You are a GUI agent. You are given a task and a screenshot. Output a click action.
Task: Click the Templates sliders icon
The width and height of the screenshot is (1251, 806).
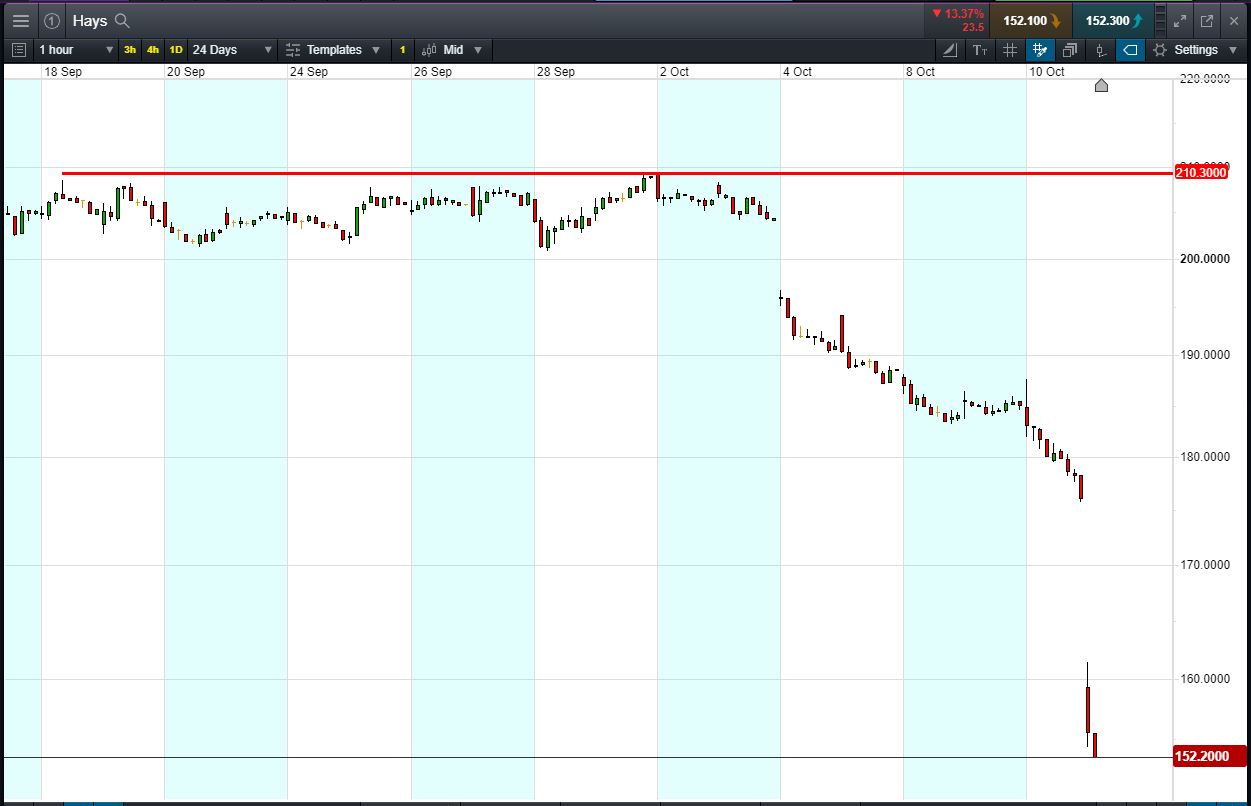click(x=293, y=49)
